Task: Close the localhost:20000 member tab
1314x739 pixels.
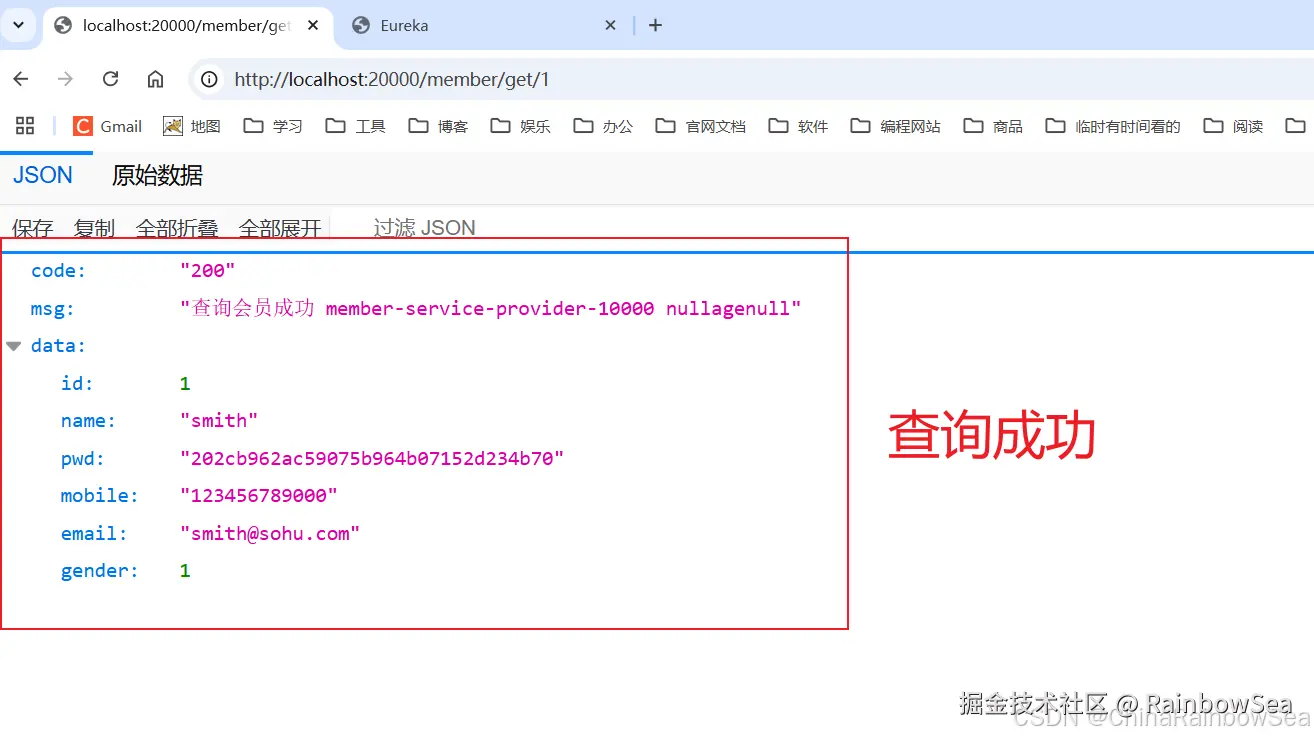Action: coord(313,26)
